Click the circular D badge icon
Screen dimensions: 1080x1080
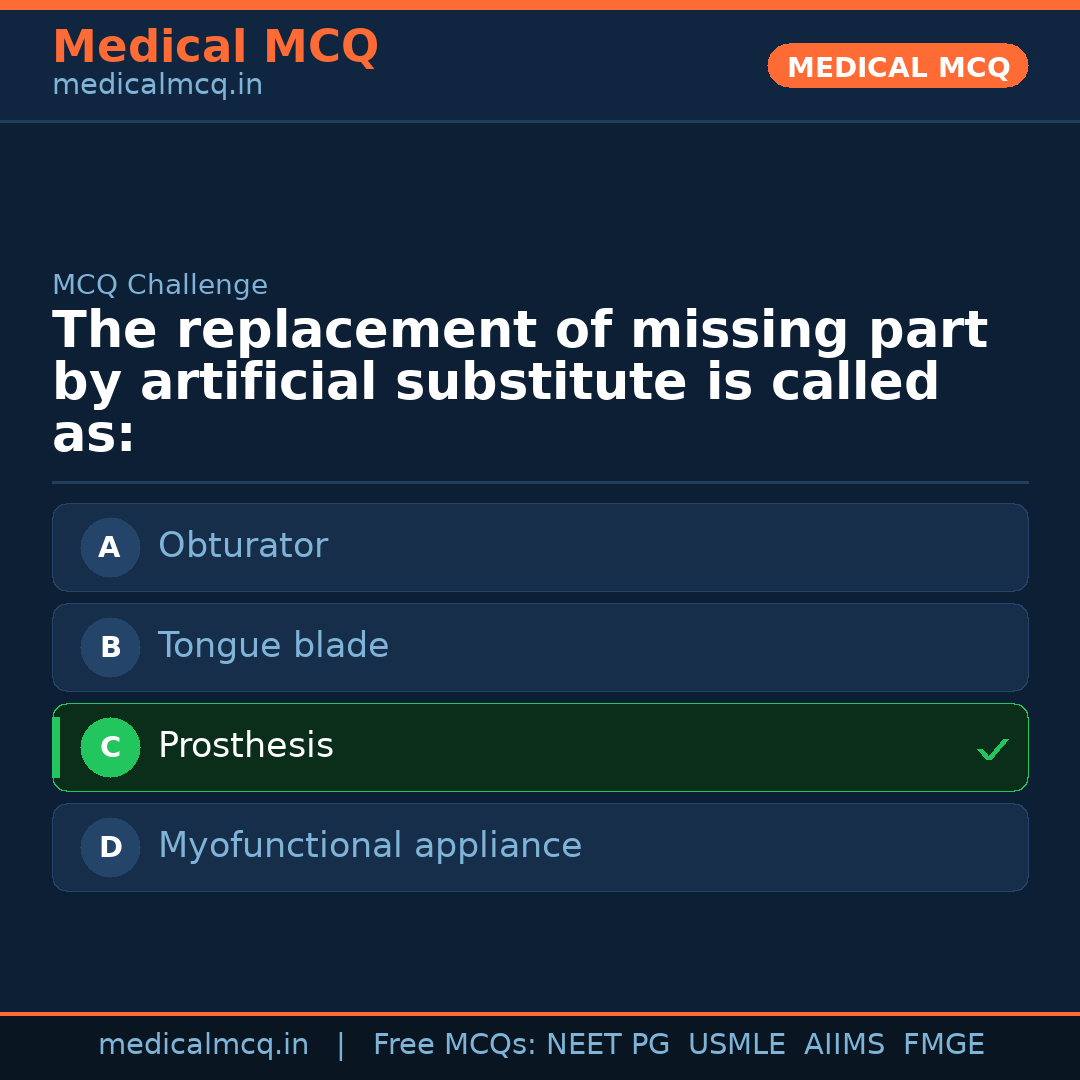[x=110, y=847]
